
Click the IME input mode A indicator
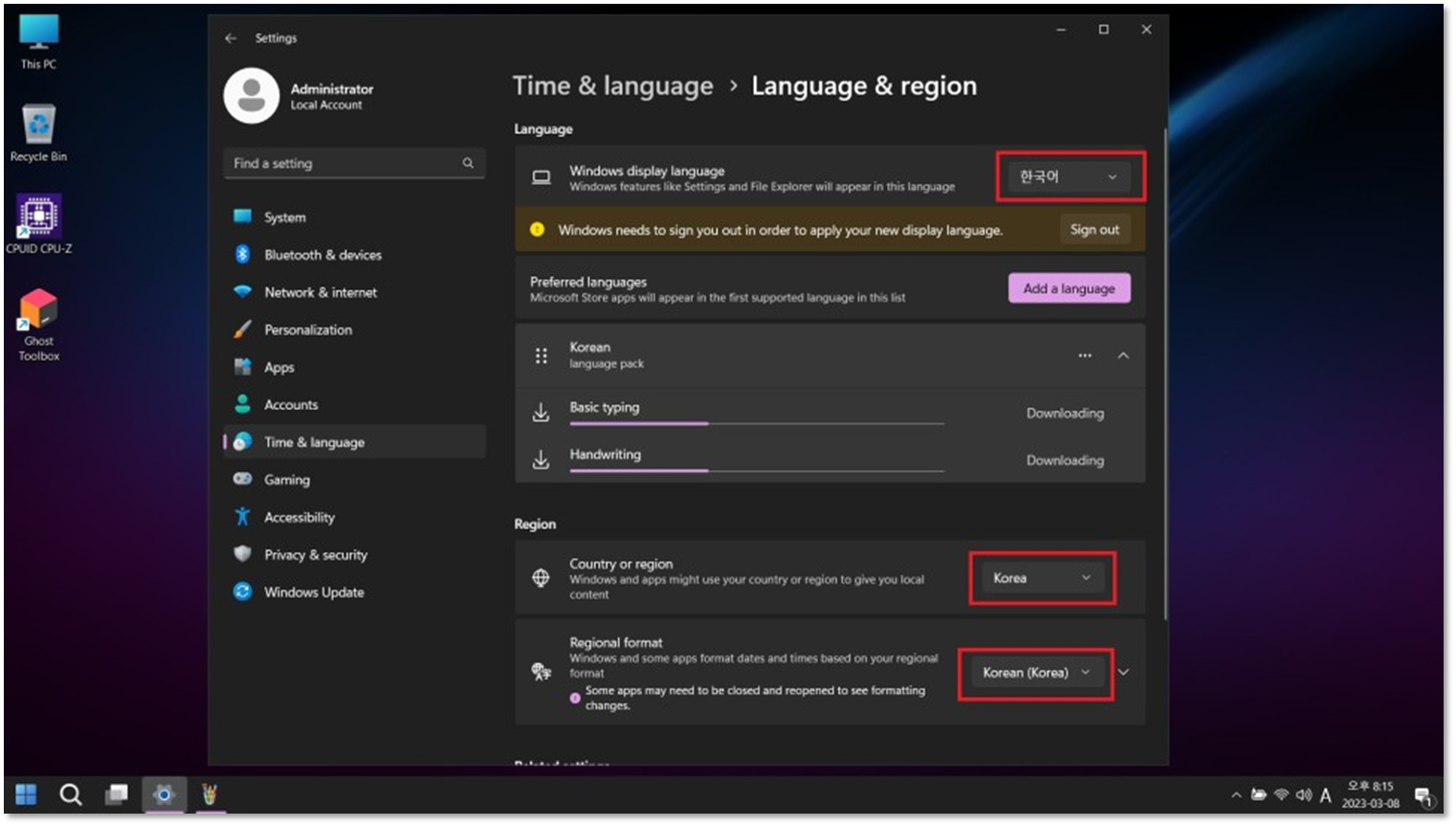coord(1325,795)
